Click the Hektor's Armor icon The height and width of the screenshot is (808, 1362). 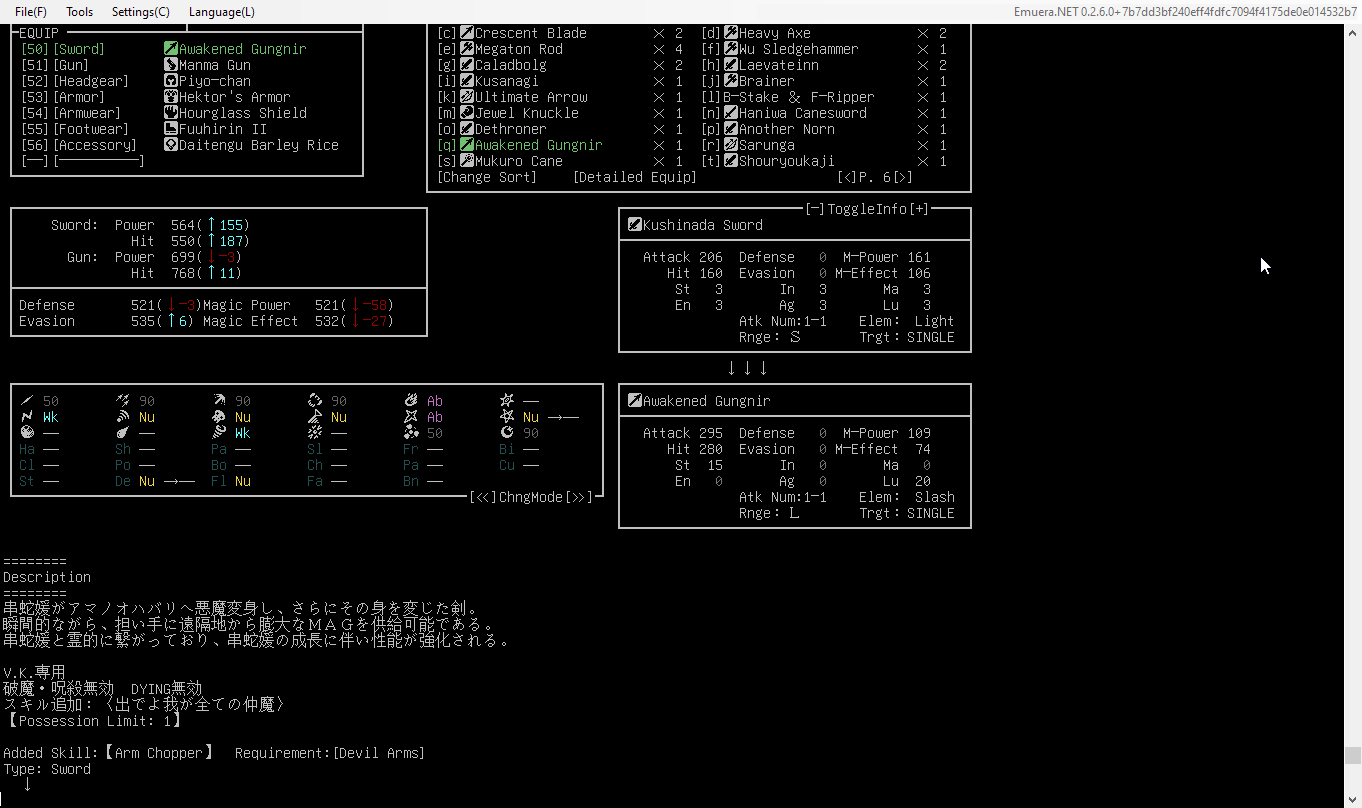coord(171,97)
